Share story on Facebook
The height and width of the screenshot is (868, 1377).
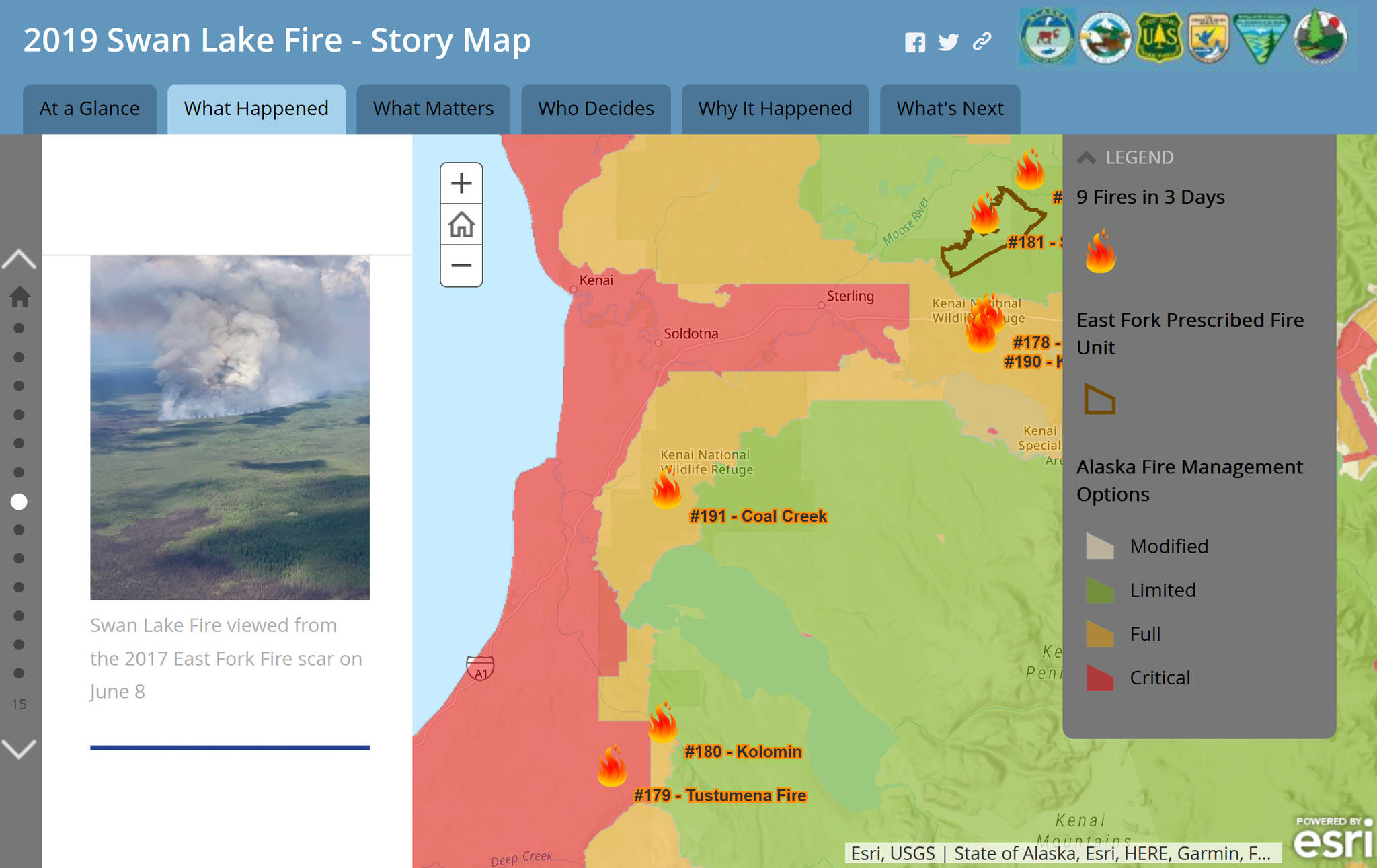tap(914, 42)
